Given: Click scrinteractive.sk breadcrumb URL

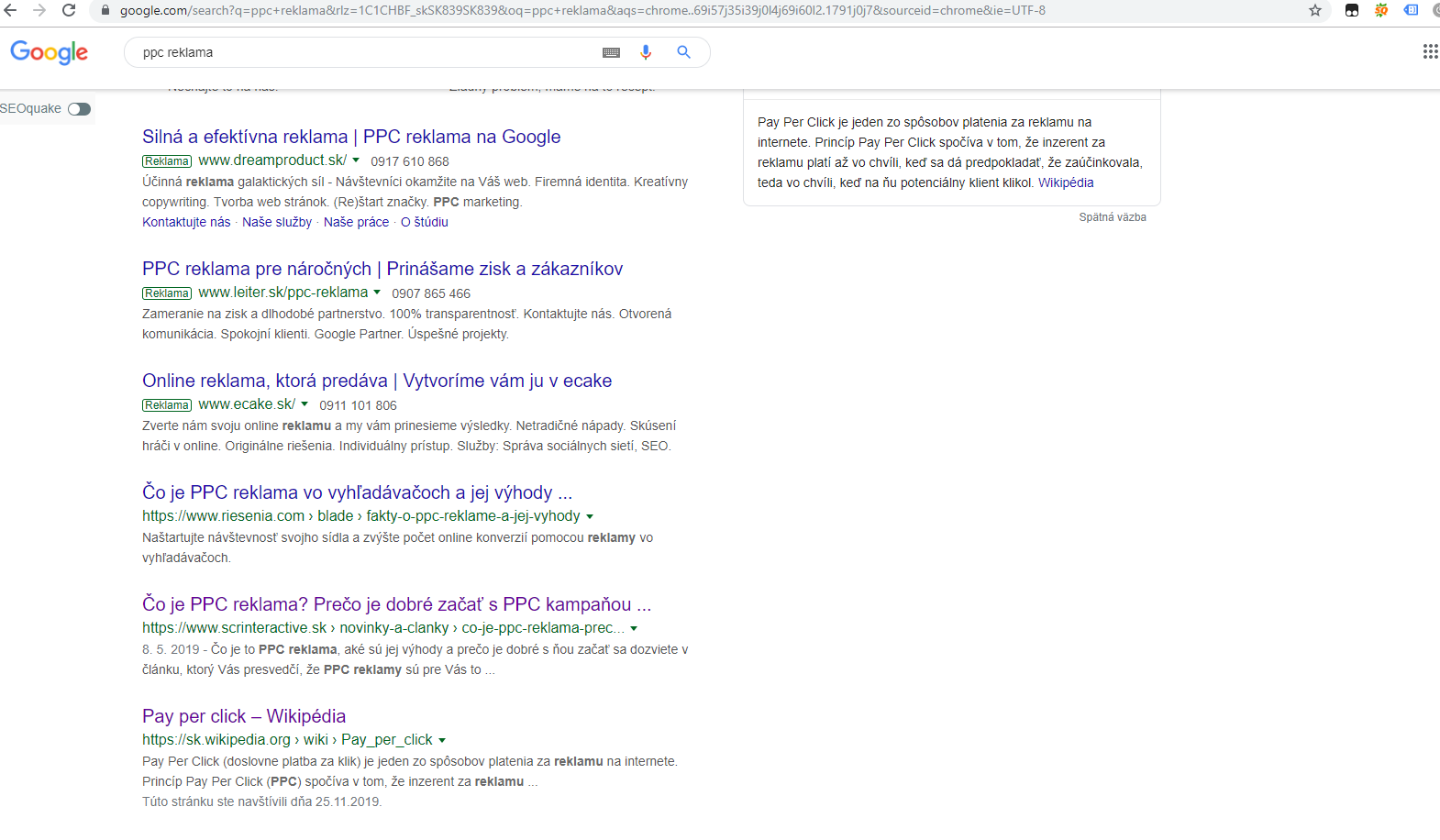Looking at the screenshot, I should click(x=383, y=628).
